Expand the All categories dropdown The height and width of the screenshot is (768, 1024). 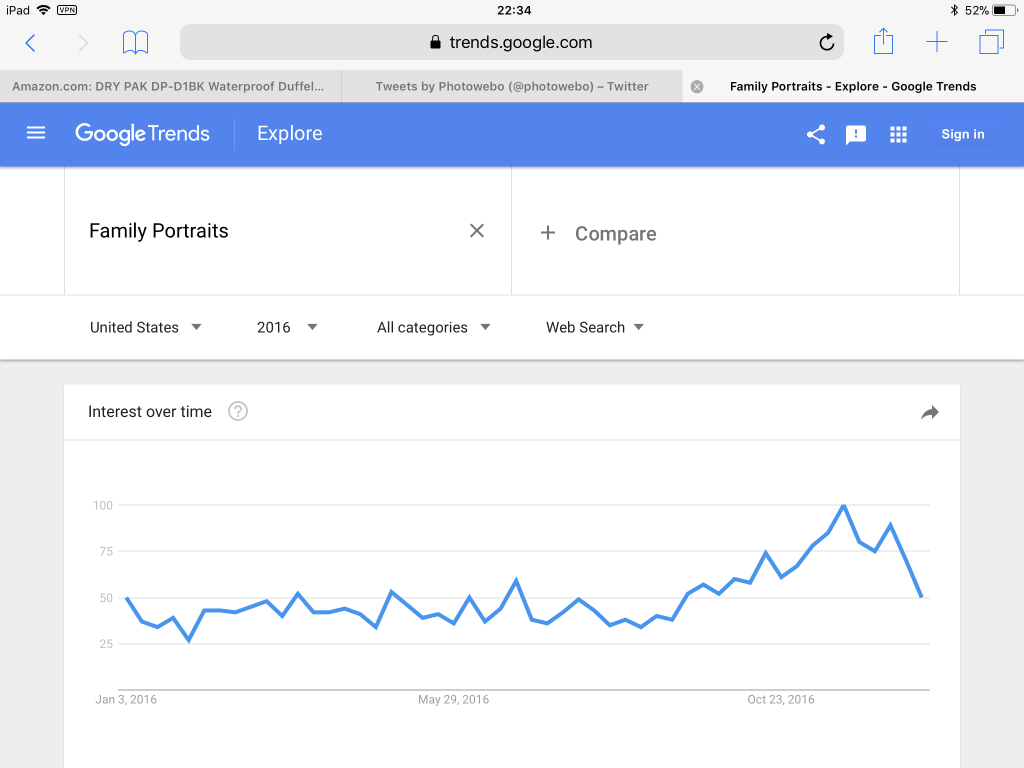click(x=433, y=327)
